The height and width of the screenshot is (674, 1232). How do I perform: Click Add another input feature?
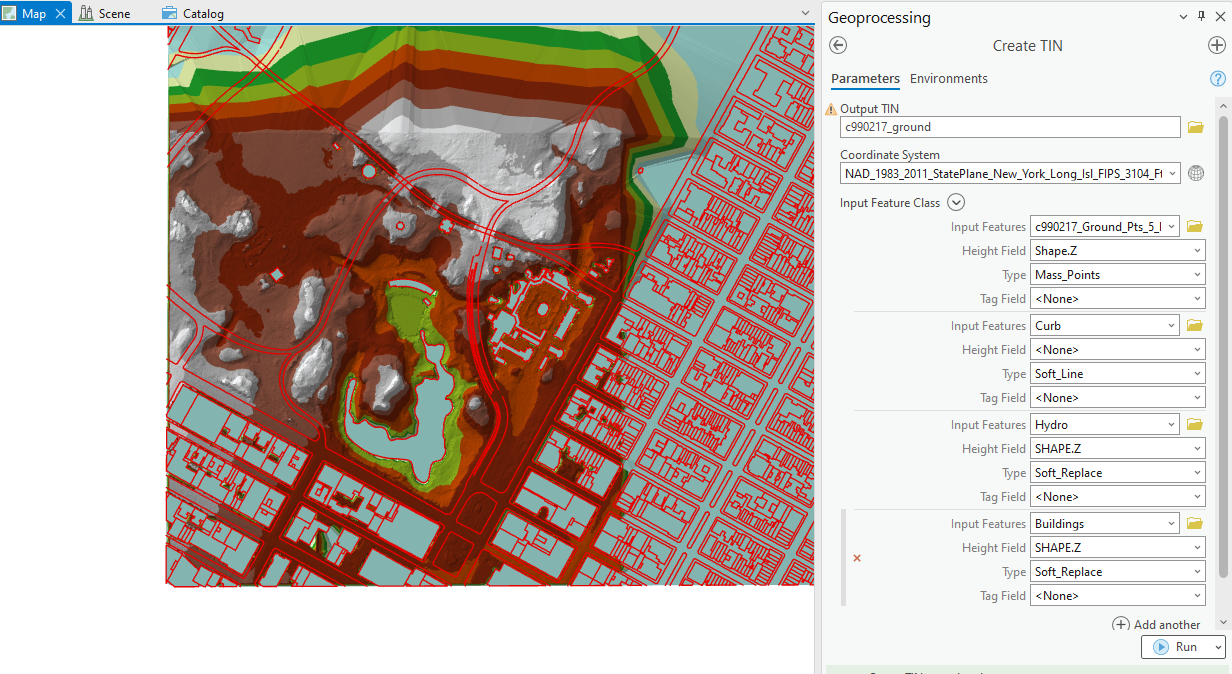pyautogui.click(x=1156, y=625)
